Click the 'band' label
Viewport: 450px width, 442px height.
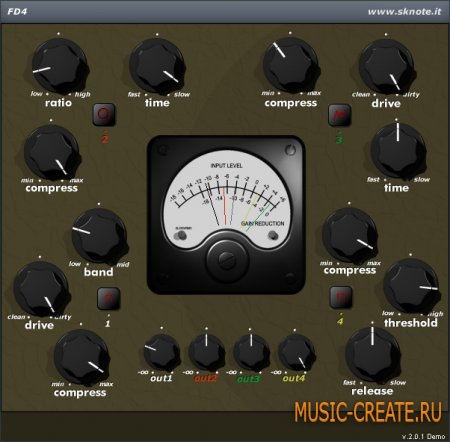coord(98,272)
